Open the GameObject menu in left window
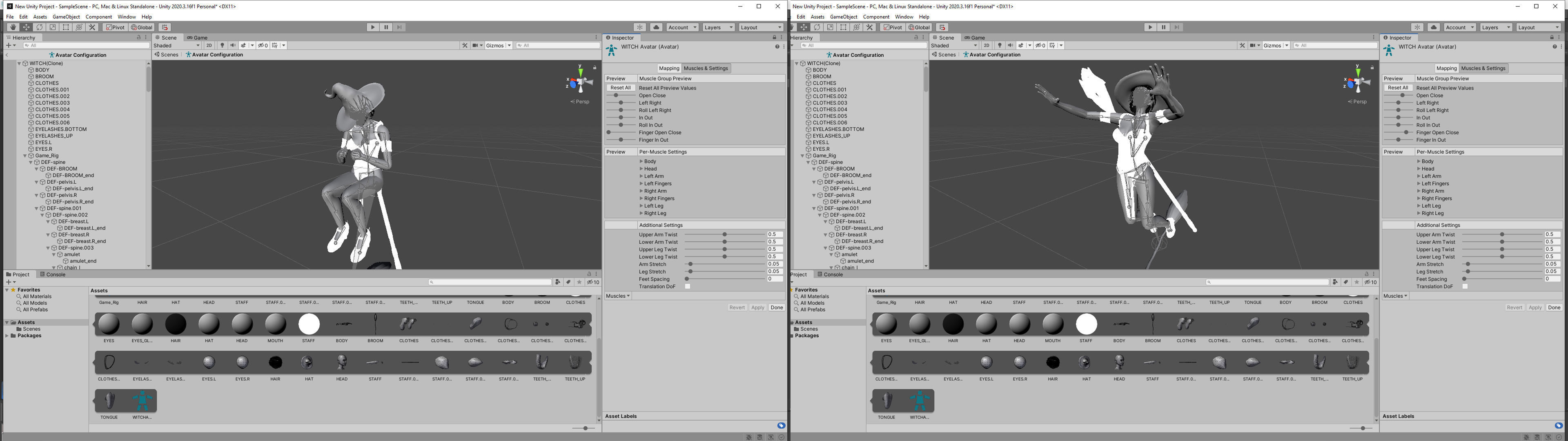 (x=66, y=17)
